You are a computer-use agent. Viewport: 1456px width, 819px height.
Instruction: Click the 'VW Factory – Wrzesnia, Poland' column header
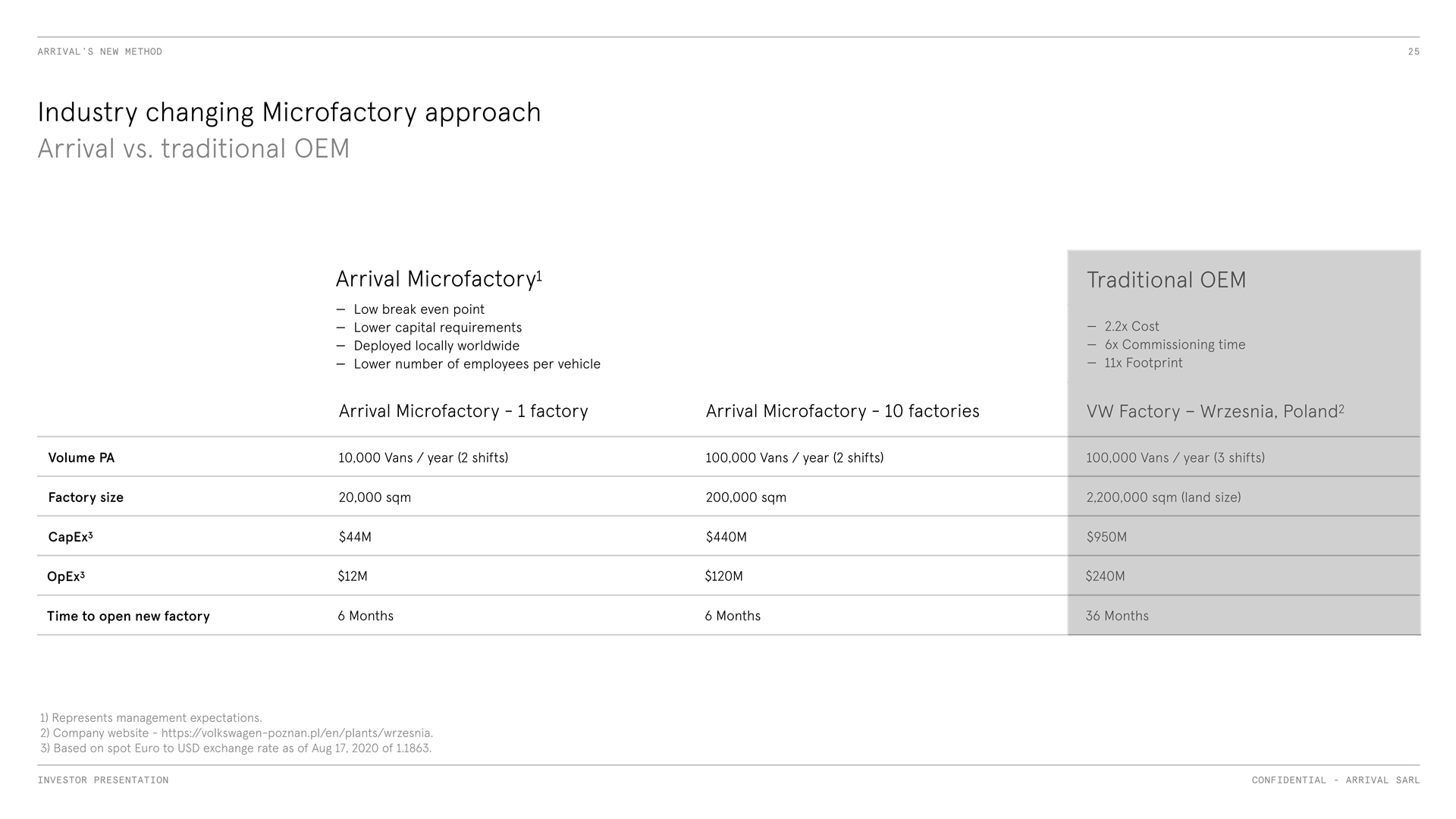[x=1212, y=412]
